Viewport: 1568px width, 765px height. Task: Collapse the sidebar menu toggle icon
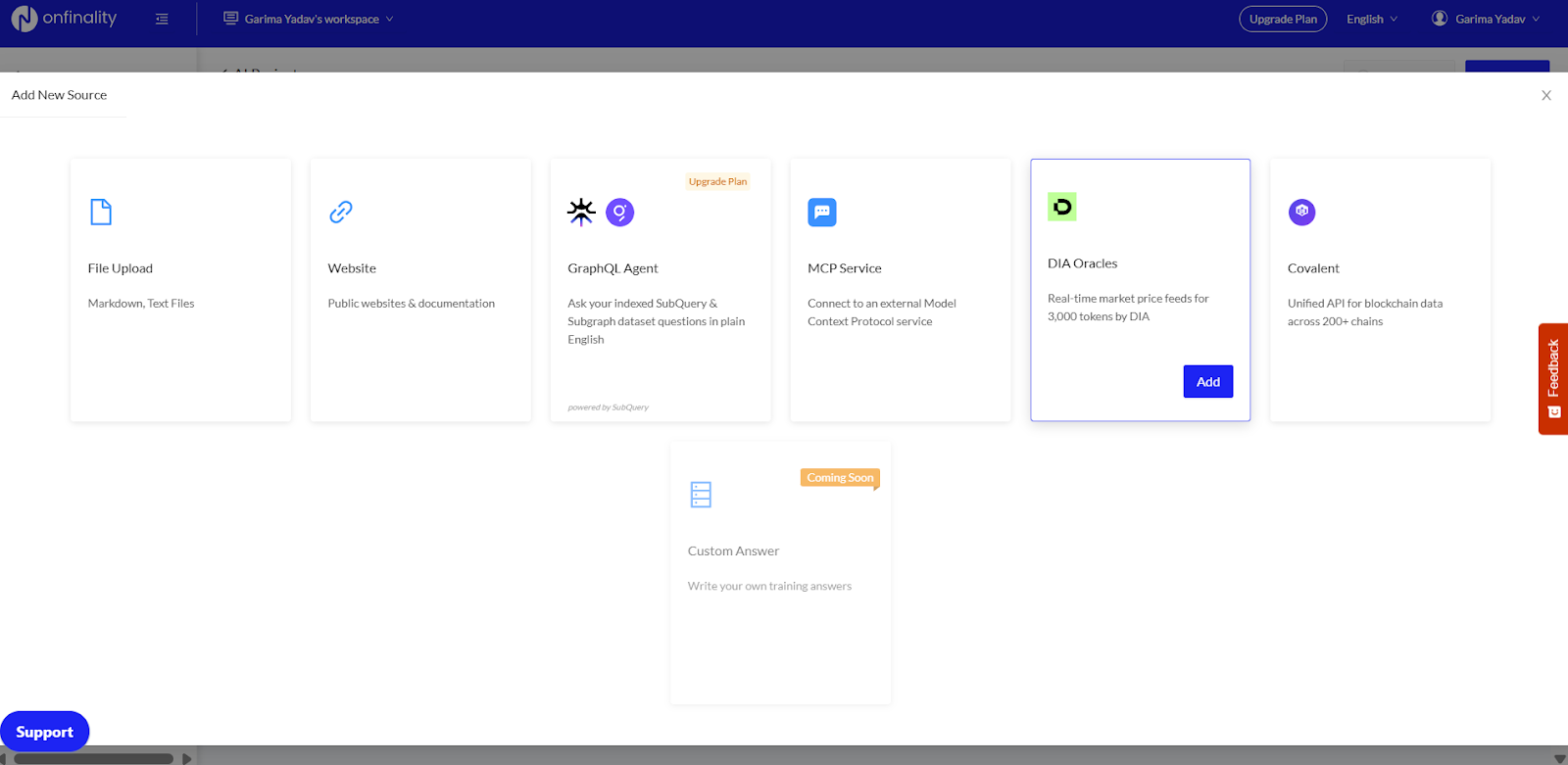pos(162,19)
